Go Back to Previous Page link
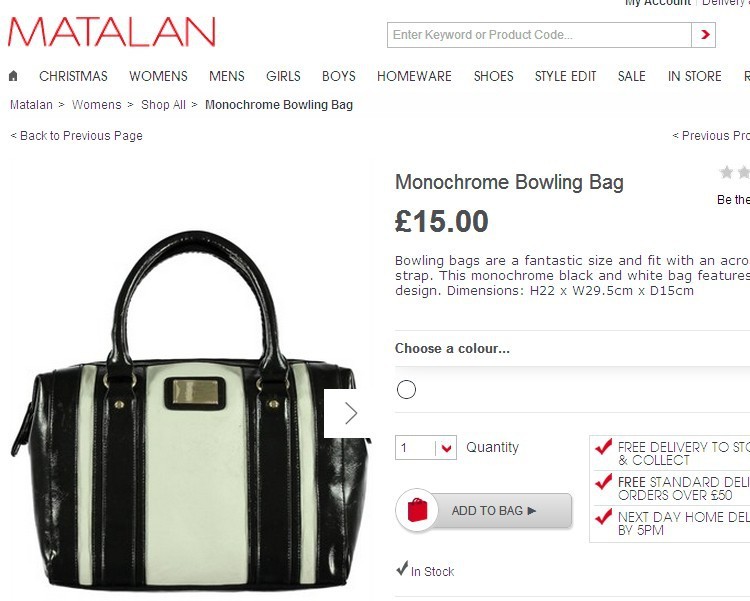750x601 pixels. 77,136
